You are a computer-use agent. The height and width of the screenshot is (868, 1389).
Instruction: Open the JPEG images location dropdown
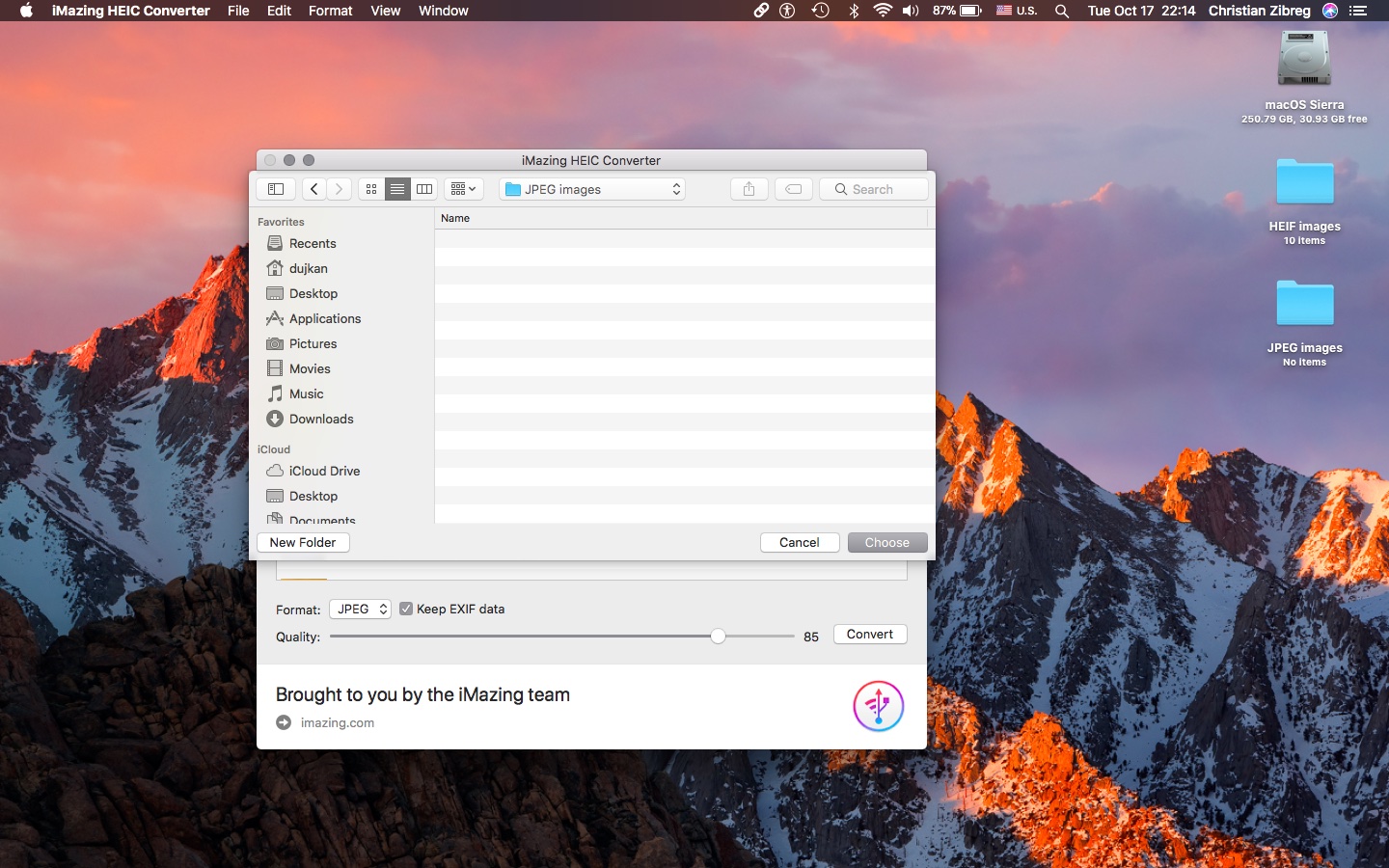tap(592, 189)
